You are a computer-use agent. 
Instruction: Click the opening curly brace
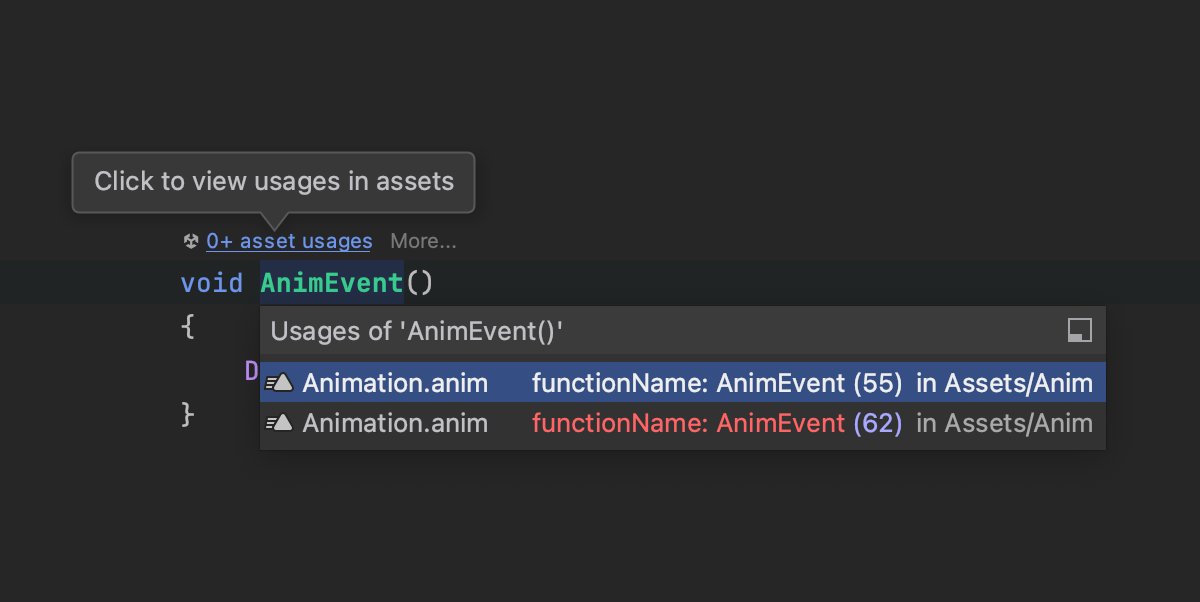pyautogui.click(x=188, y=325)
